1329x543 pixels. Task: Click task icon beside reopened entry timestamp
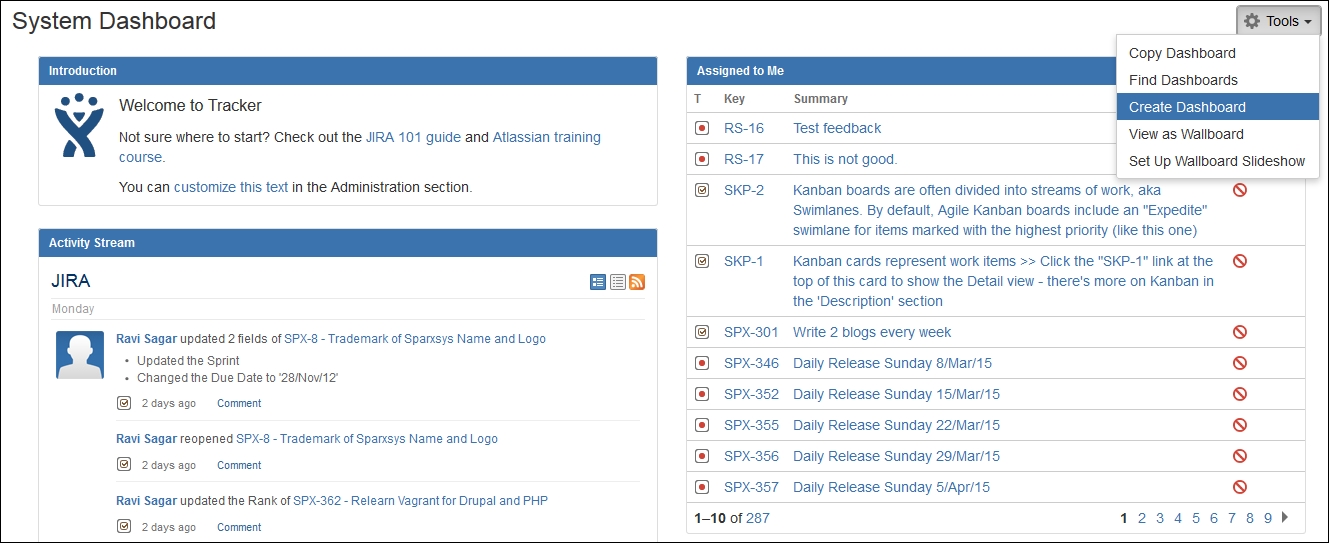pyautogui.click(x=124, y=465)
